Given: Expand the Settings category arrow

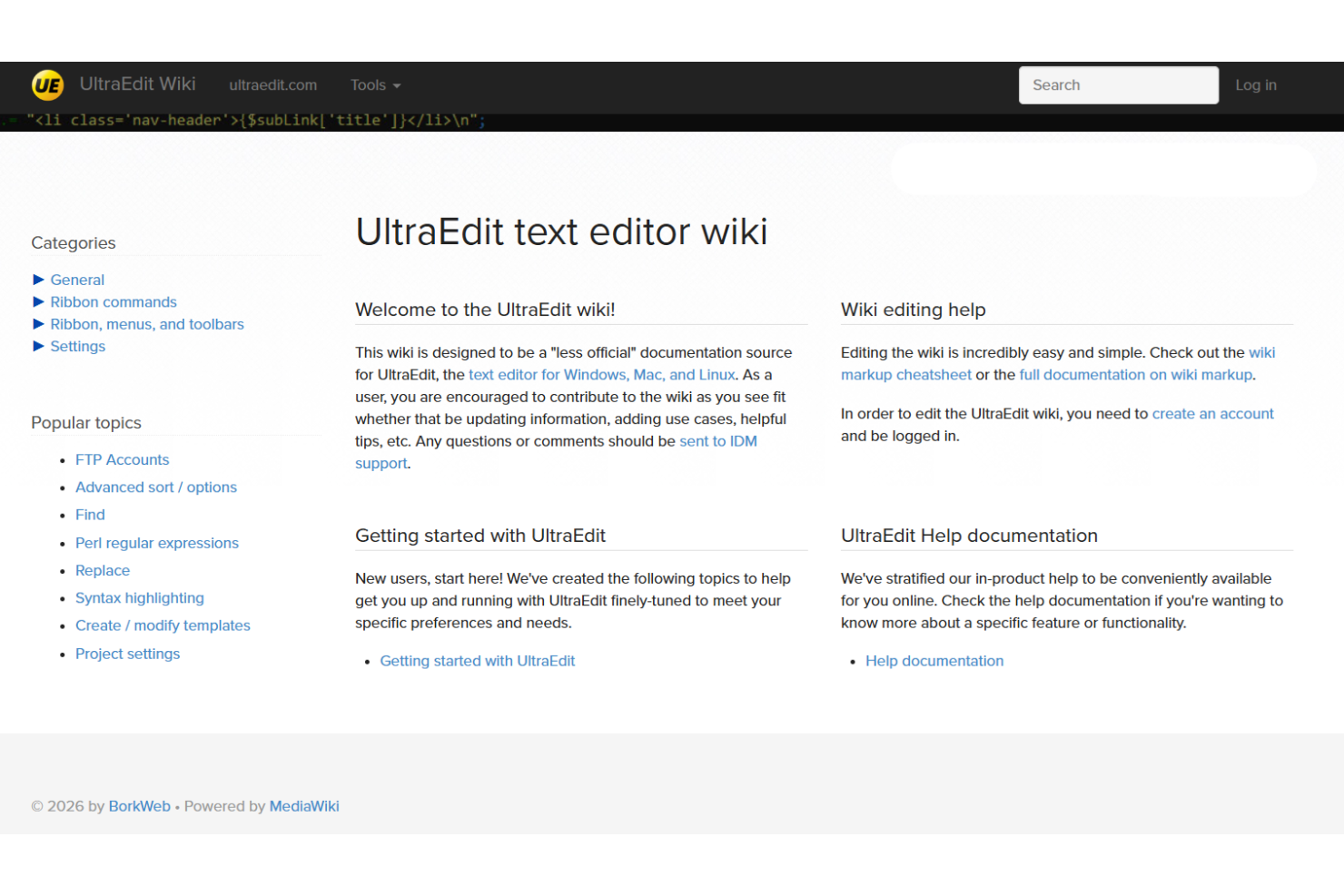Looking at the screenshot, I should 38,346.
